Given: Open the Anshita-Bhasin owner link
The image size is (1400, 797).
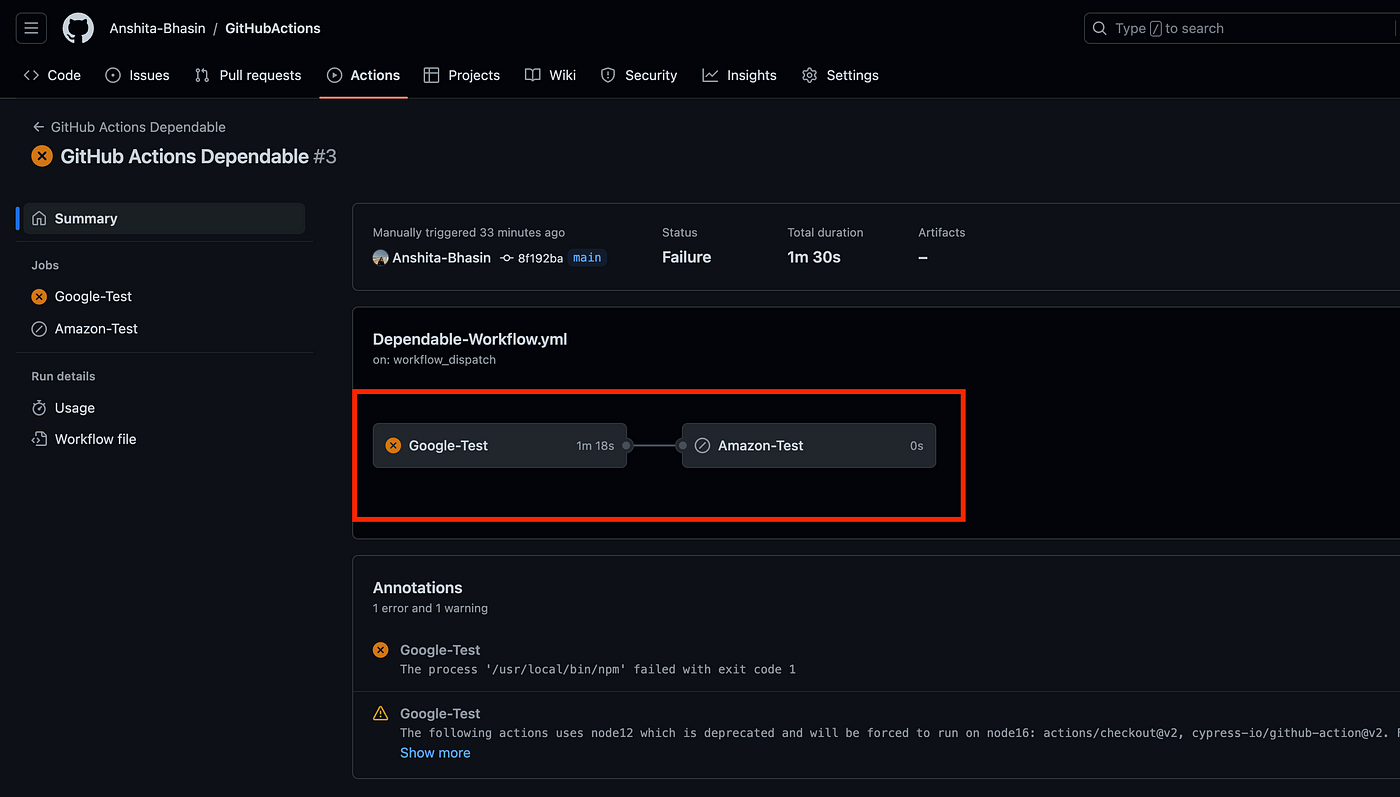Looking at the screenshot, I should pos(157,28).
